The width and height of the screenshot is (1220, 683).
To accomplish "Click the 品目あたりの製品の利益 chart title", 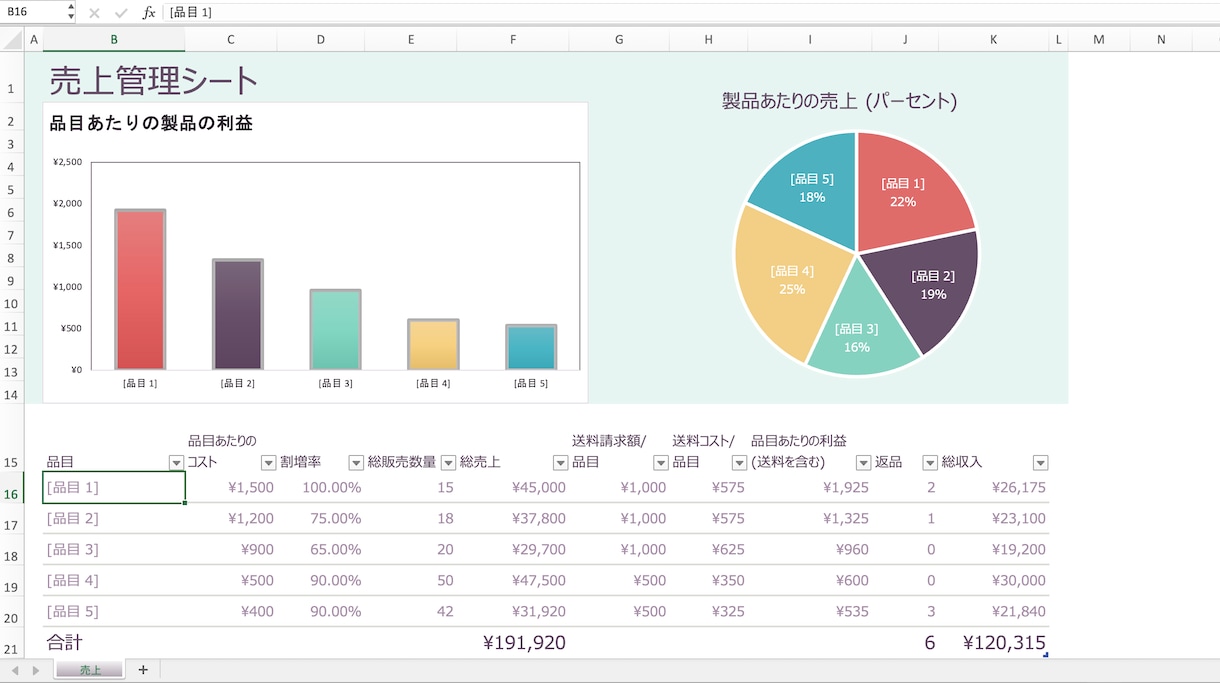I will 151,123.
